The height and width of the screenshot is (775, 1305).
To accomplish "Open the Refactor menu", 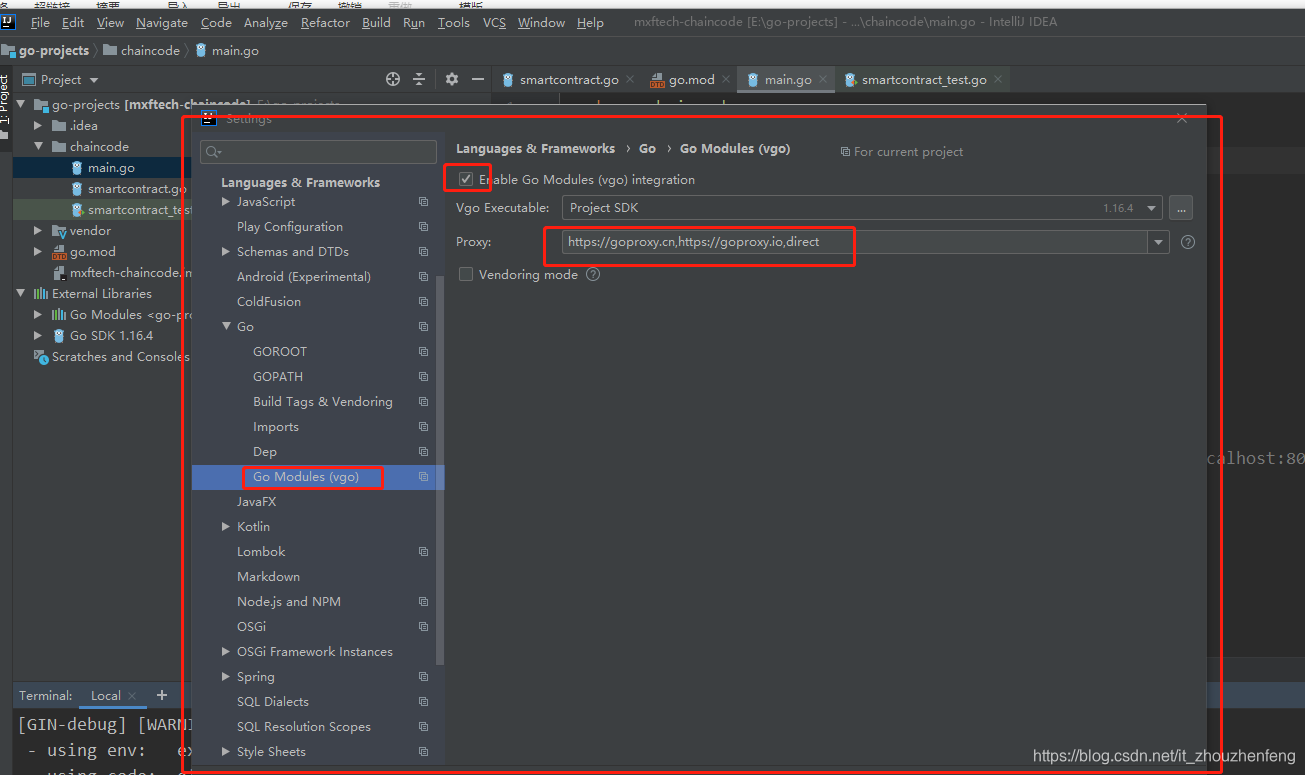I will [x=325, y=22].
